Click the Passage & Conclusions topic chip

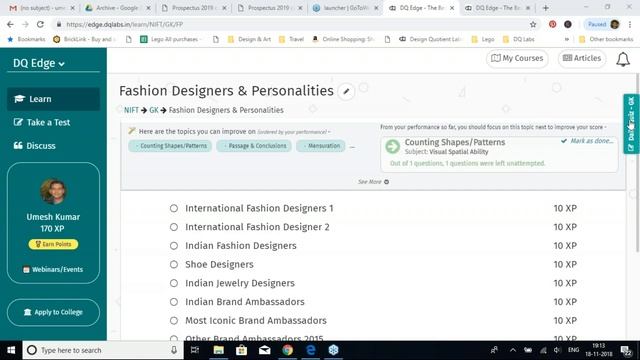pyautogui.click(x=254, y=146)
